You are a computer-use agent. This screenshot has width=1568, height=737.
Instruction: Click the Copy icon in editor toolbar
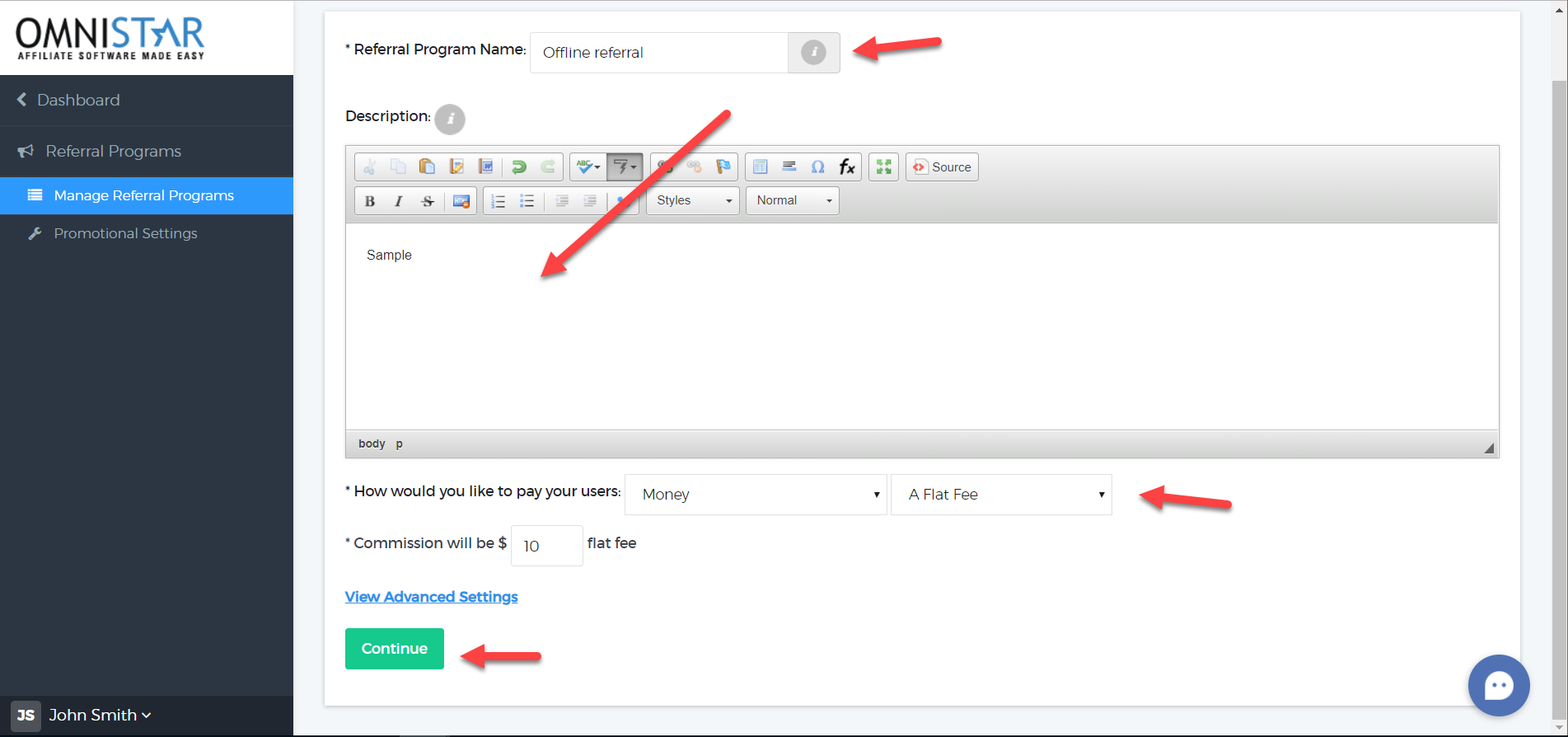click(x=398, y=167)
